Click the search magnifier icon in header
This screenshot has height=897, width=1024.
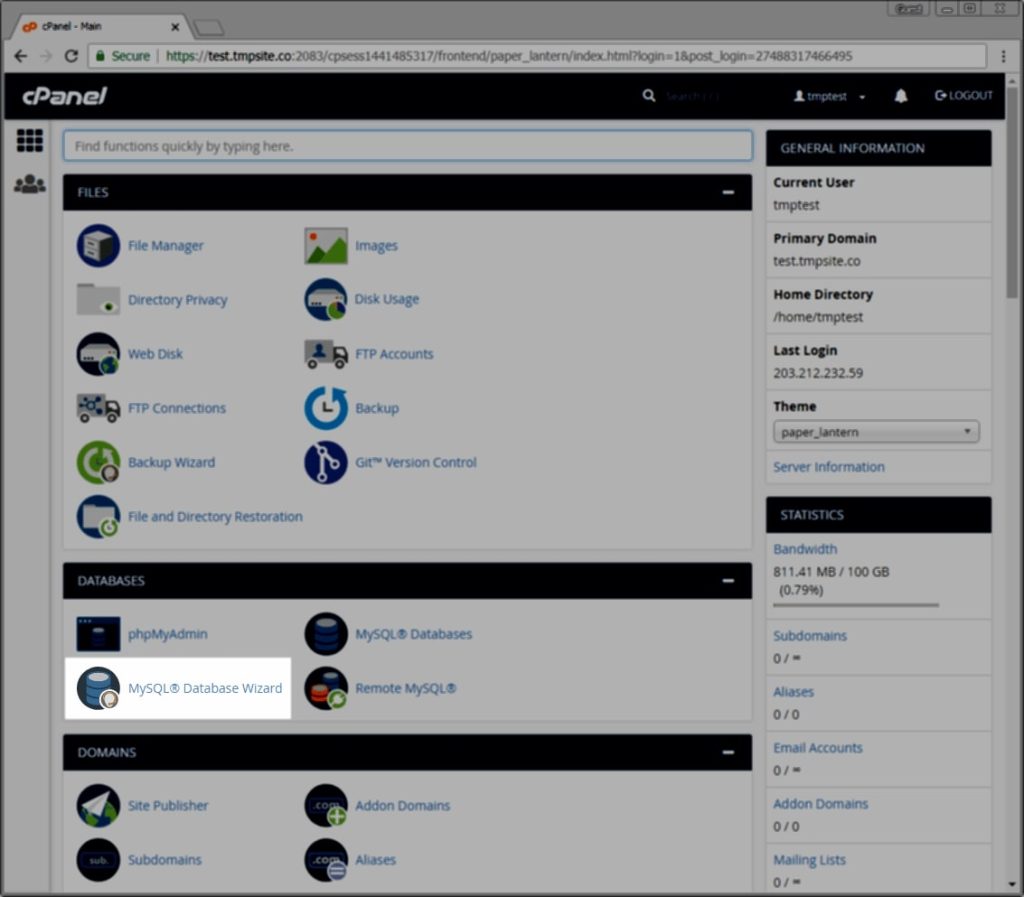[648, 95]
